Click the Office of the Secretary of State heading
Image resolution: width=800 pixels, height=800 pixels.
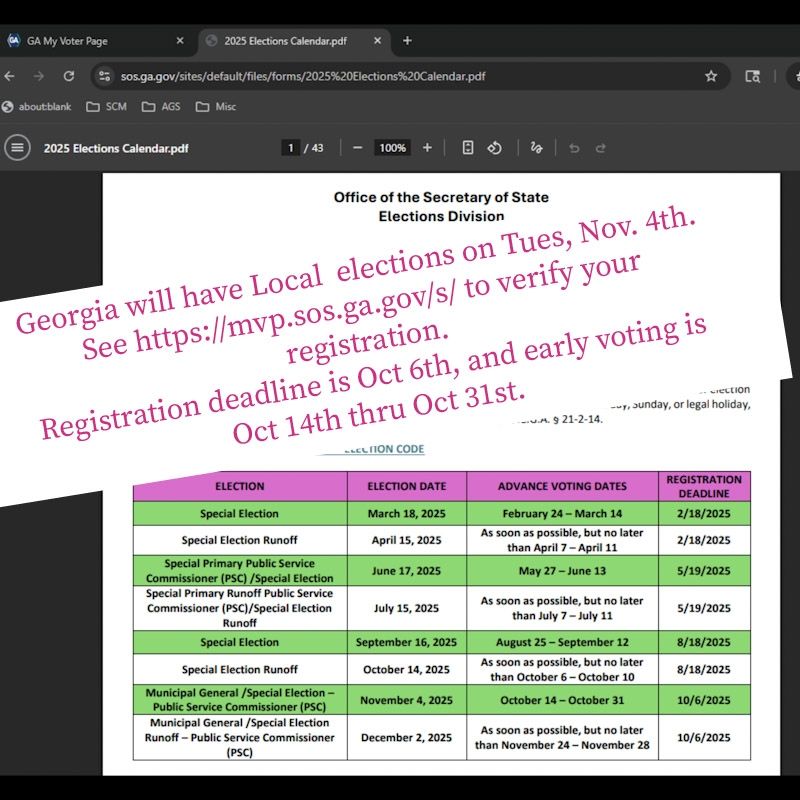click(441, 197)
